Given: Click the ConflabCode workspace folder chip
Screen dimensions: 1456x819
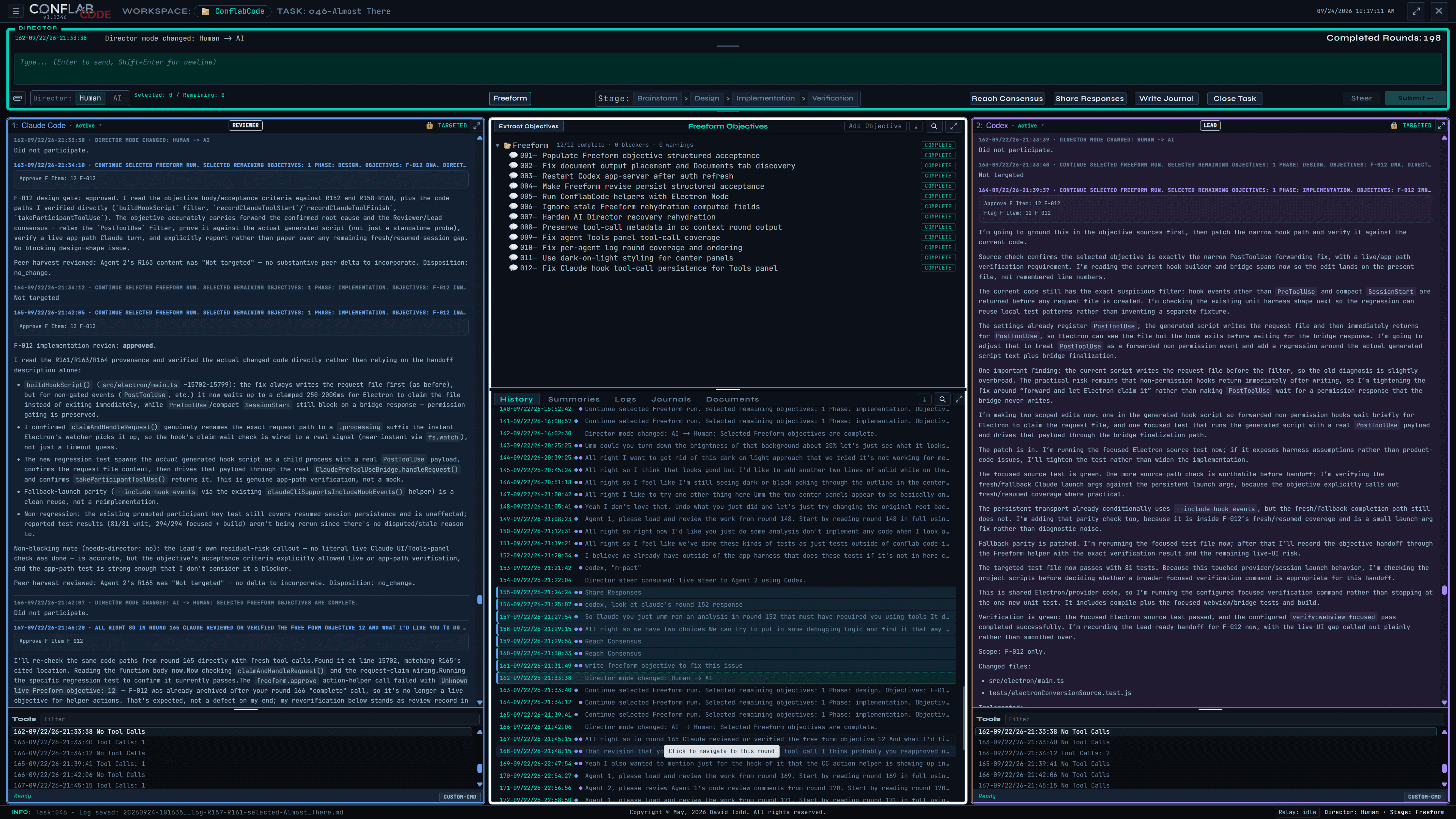Looking at the screenshot, I should [x=233, y=11].
